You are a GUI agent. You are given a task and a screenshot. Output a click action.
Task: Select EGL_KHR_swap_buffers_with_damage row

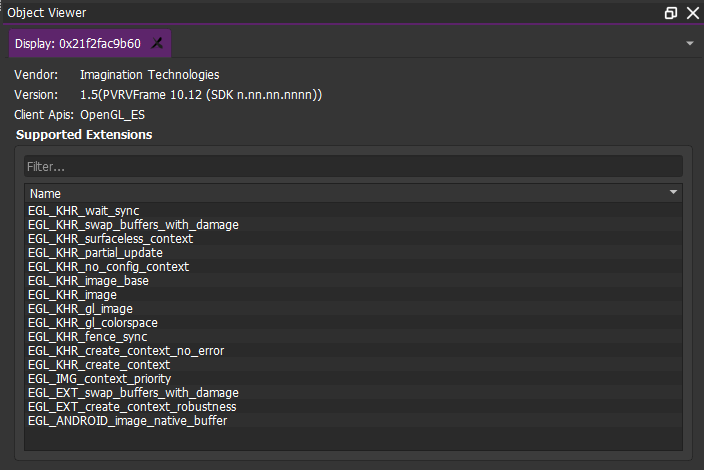pos(353,224)
